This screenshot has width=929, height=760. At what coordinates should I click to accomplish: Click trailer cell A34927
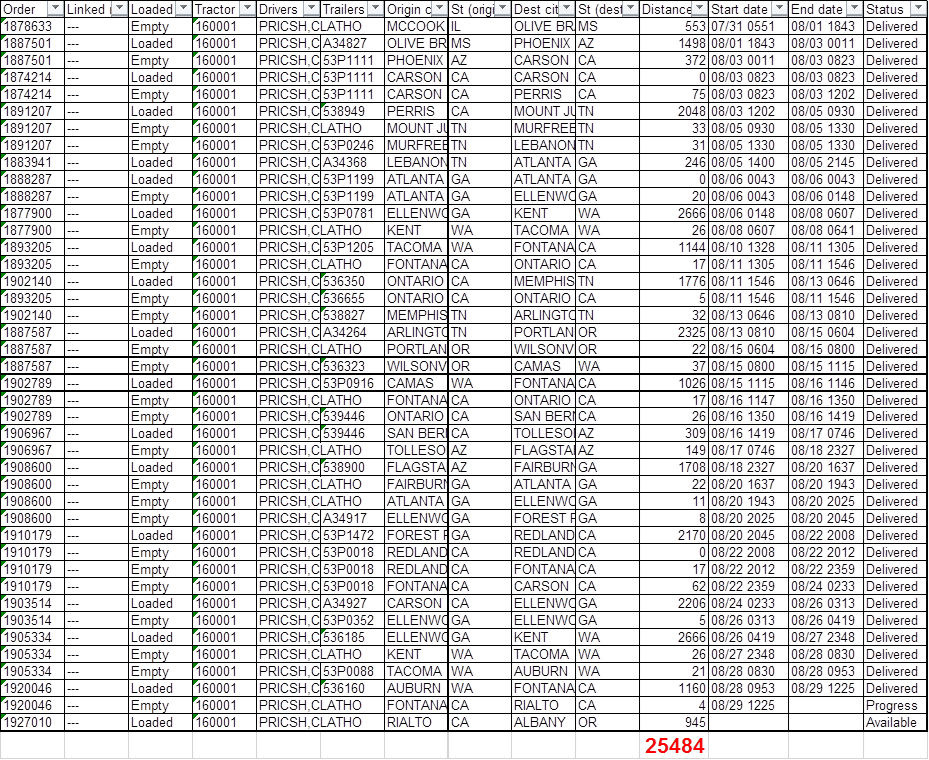tap(352, 604)
